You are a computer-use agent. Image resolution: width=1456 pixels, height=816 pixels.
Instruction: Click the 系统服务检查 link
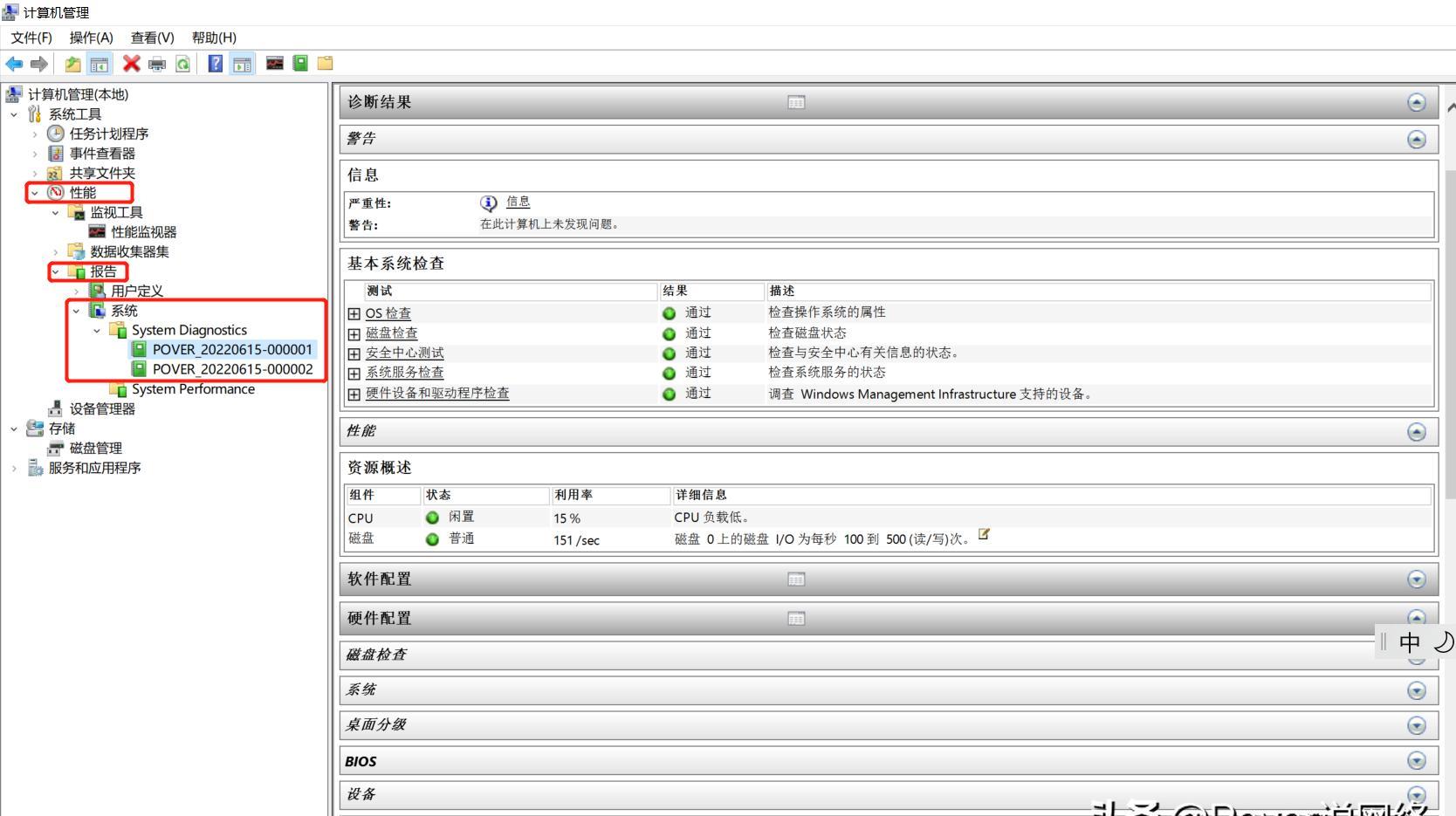pos(405,373)
